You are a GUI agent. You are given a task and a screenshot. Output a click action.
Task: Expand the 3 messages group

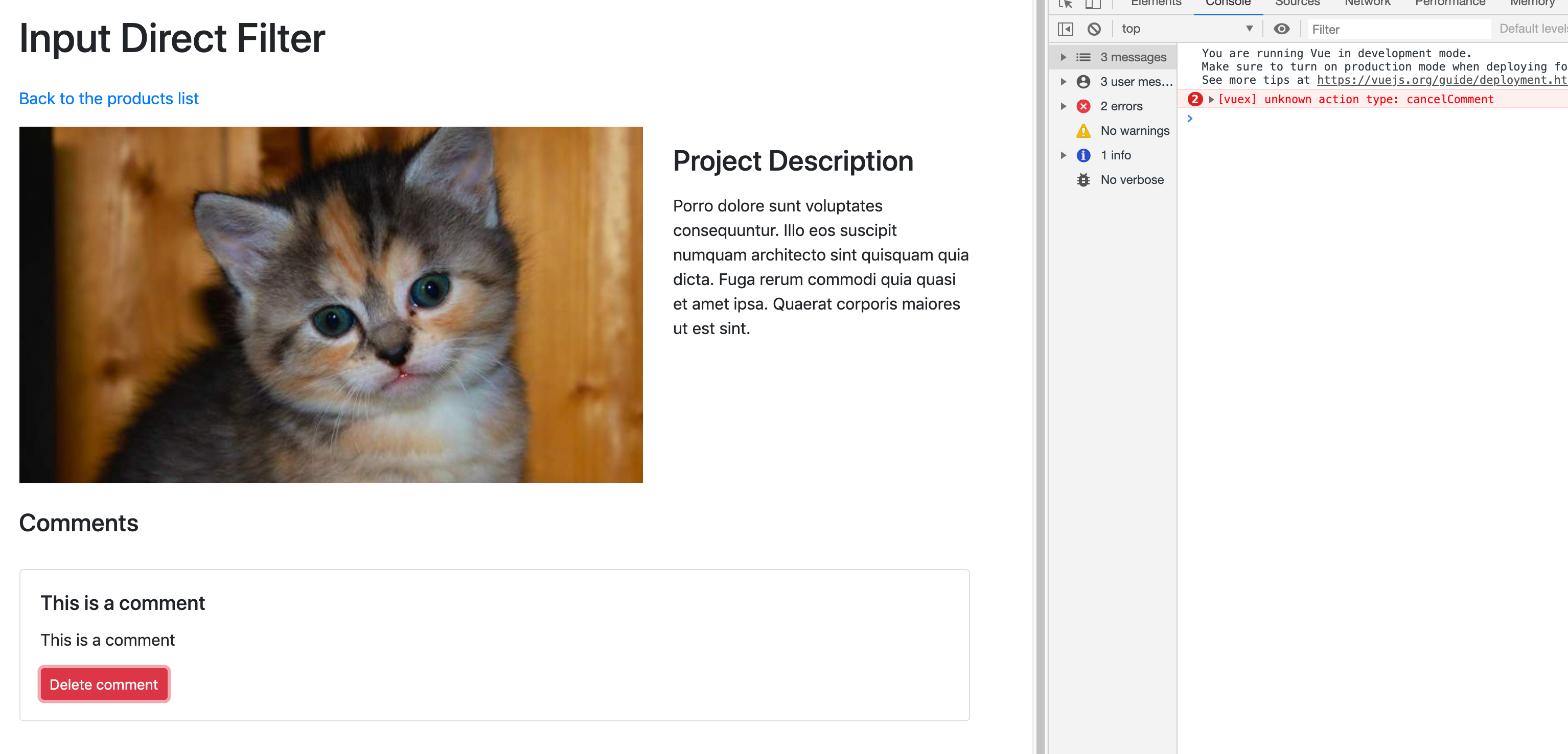[1064, 57]
